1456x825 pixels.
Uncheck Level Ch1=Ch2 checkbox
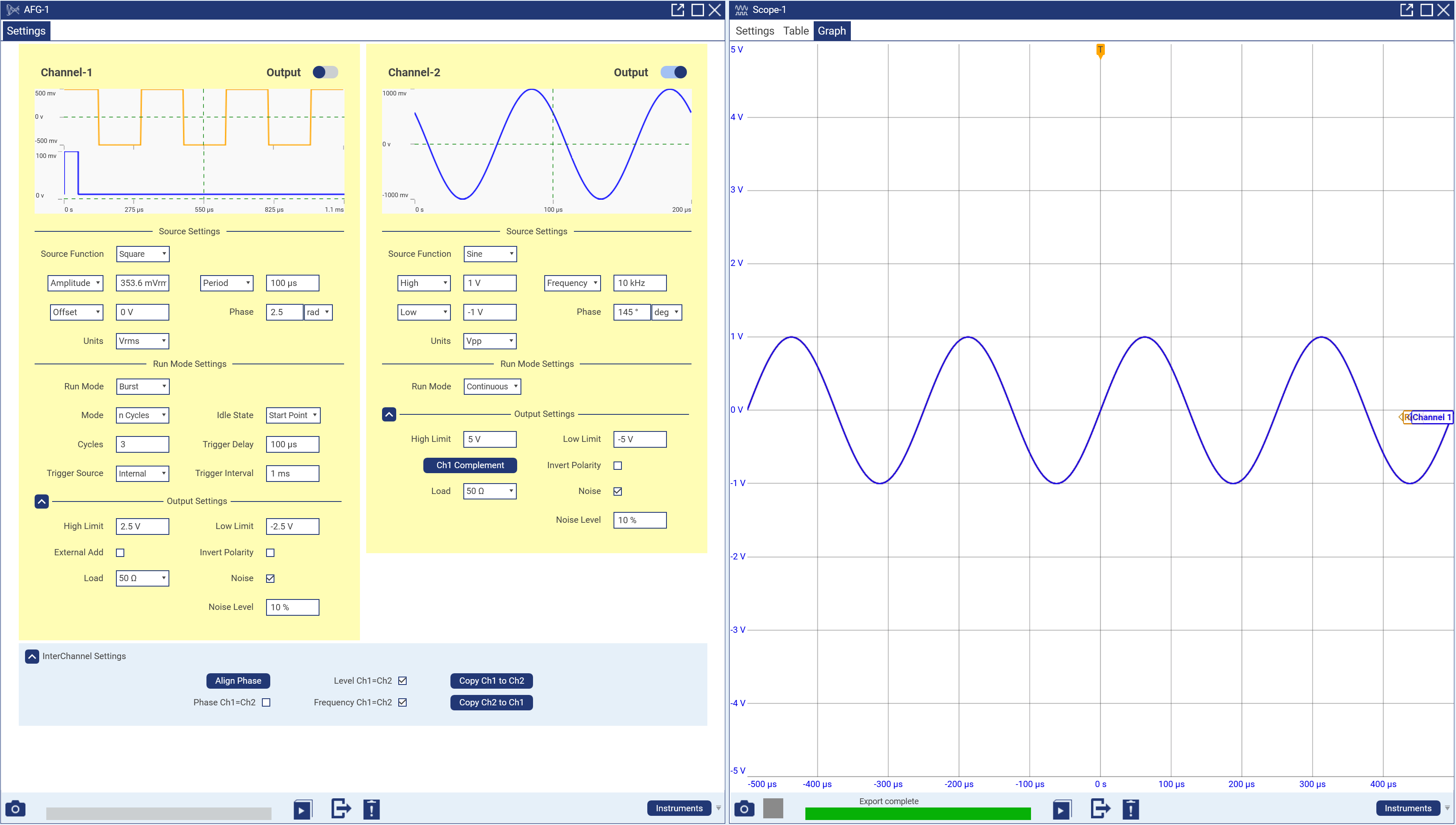[x=402, y=680]
